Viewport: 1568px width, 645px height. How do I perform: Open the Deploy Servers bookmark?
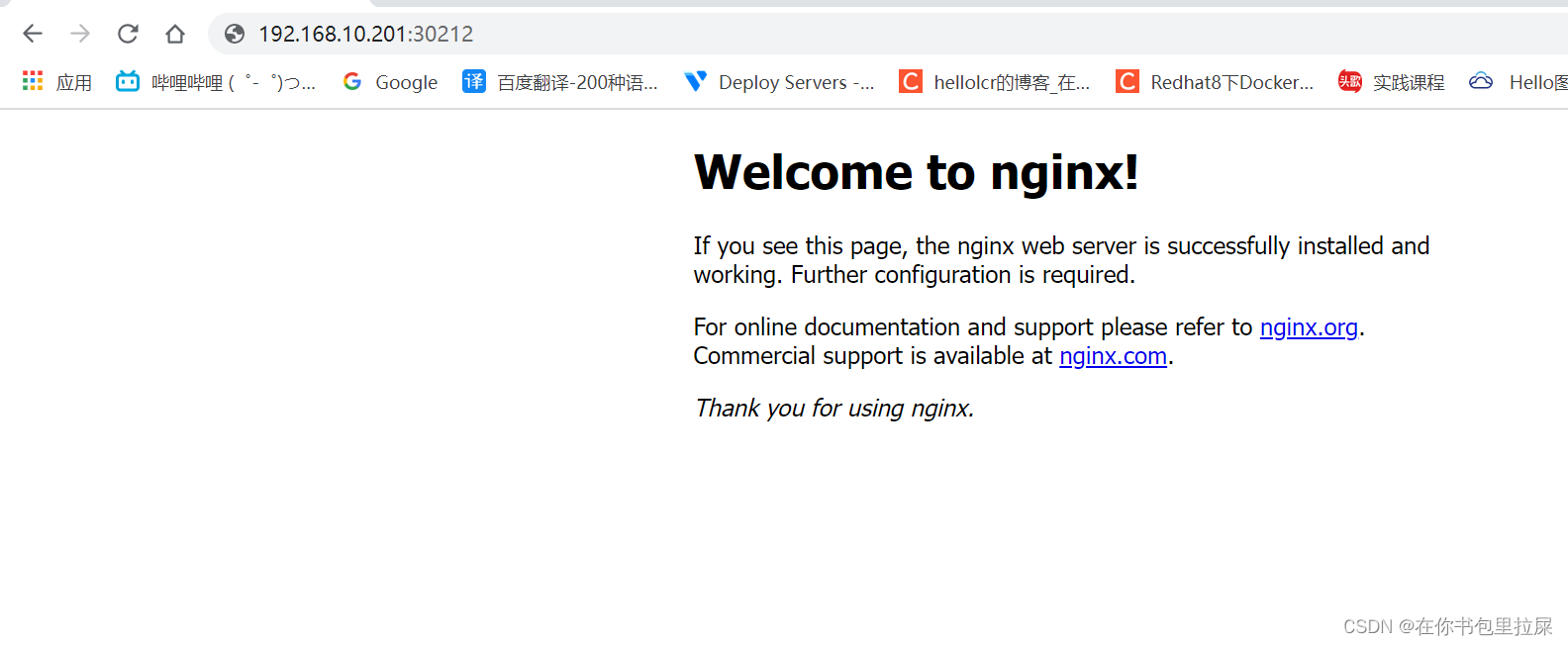797,82
